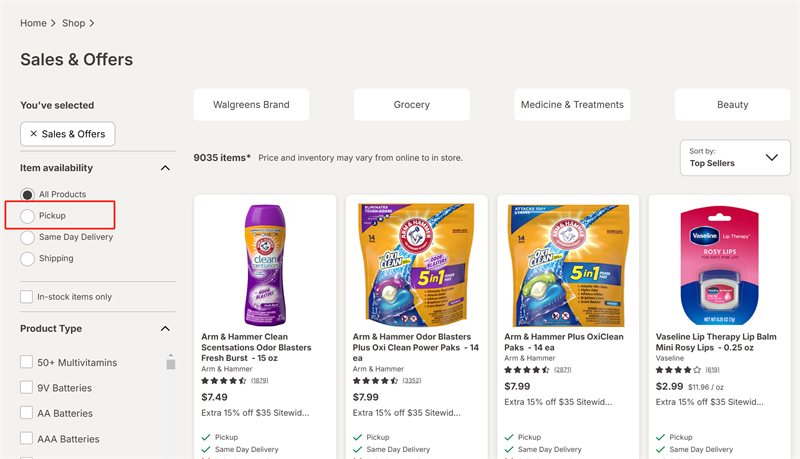The width and height of the screenshot is (800, 459).
Task: Click the Vaseline lip balm star rating
Action: point(678,370)
